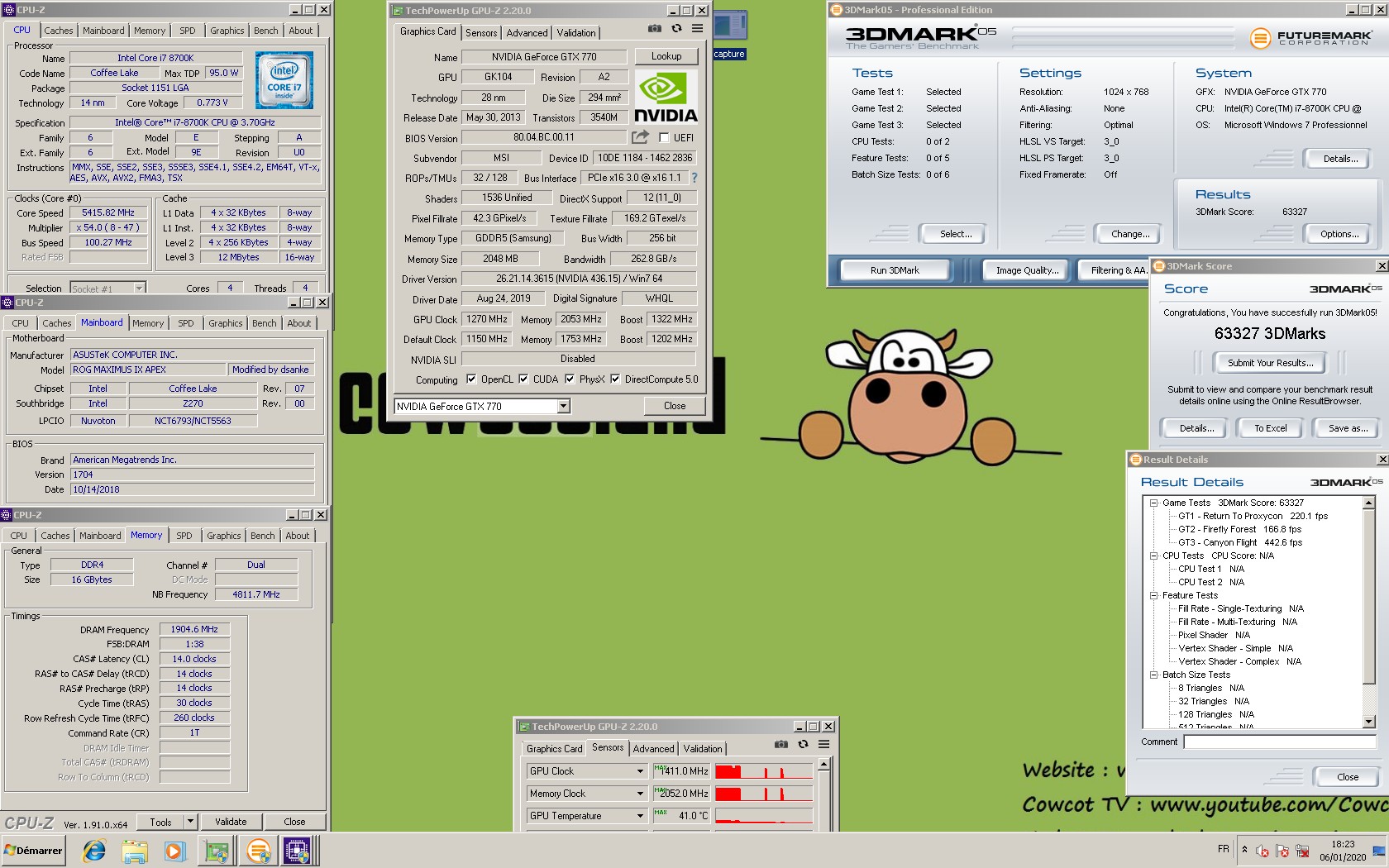
Task: Click the Memory Clock sensor red graph
Action: pos(764,794)
